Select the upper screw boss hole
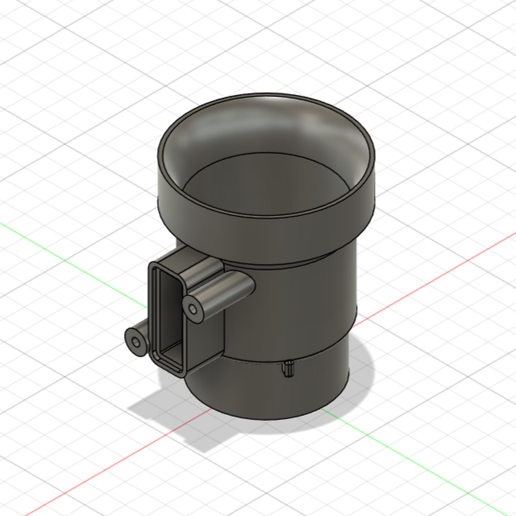Screen dimensions: 516x516 coord(193,309)
